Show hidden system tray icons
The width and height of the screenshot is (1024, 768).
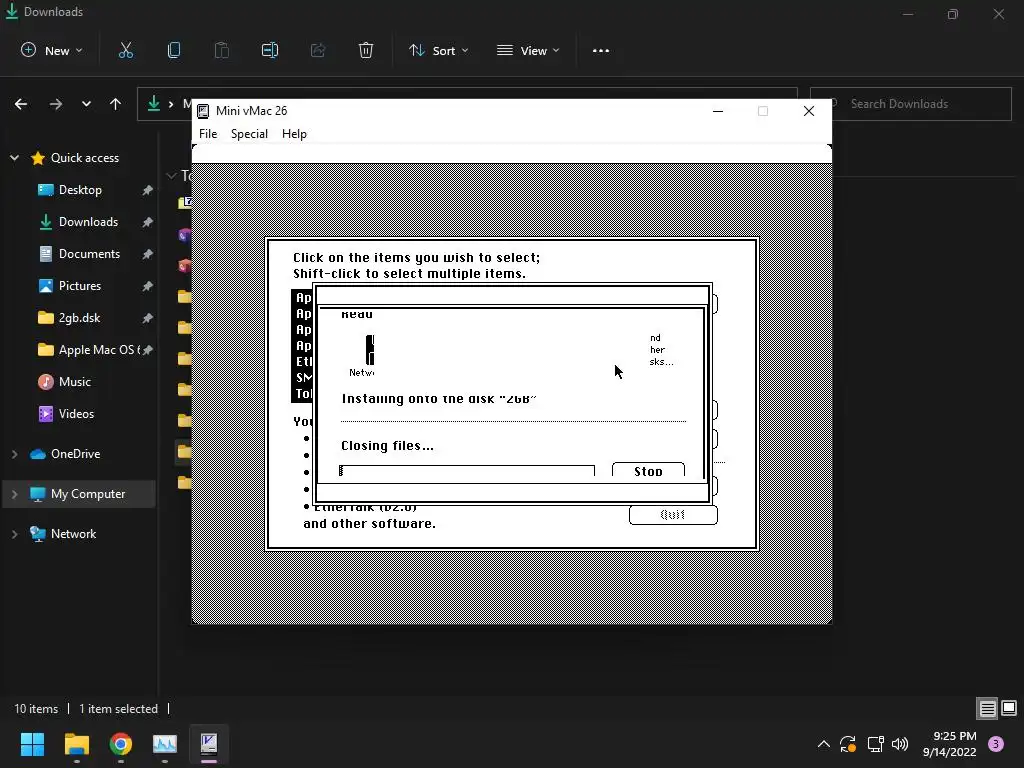click(x=824, y=744)
